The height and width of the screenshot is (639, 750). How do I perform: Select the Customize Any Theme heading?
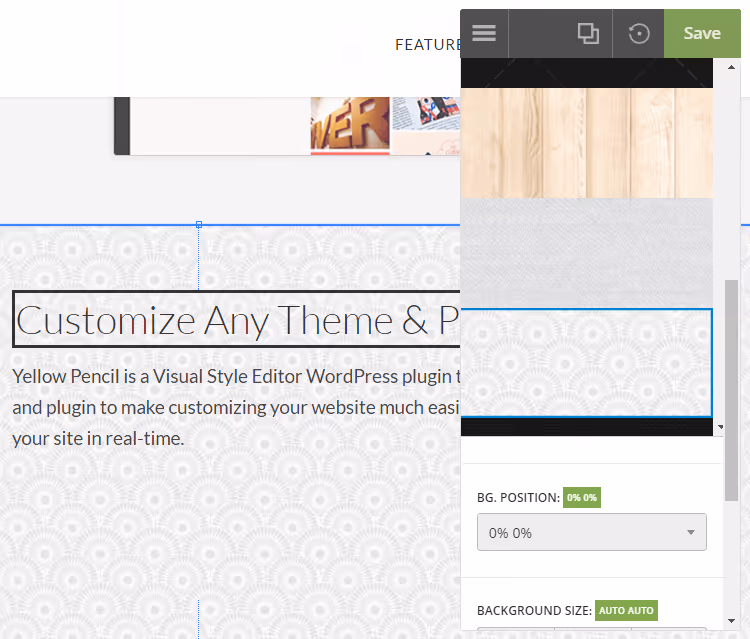236,319
